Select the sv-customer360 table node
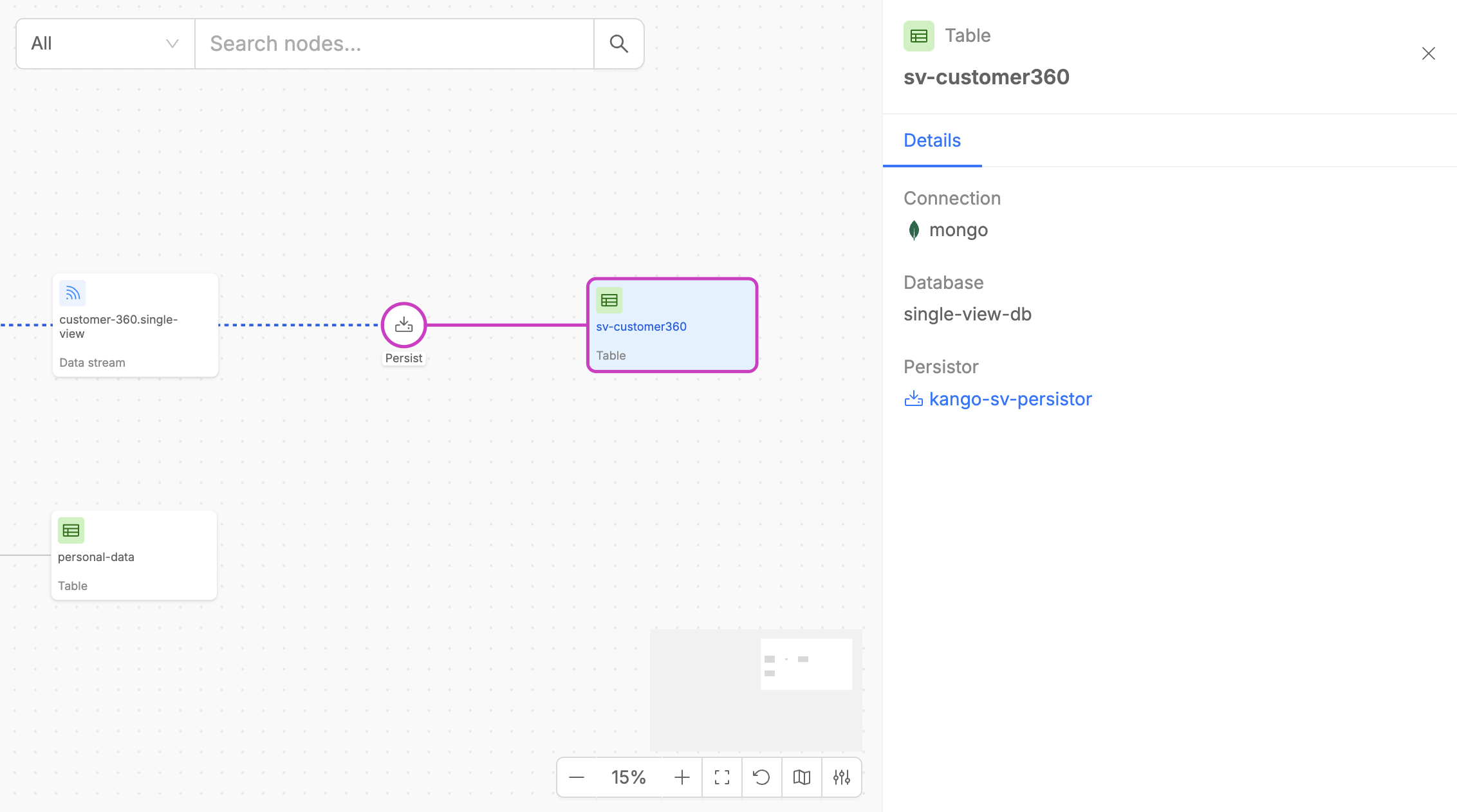The width and height of the screenshot is (1457, 812). (672, 326)
